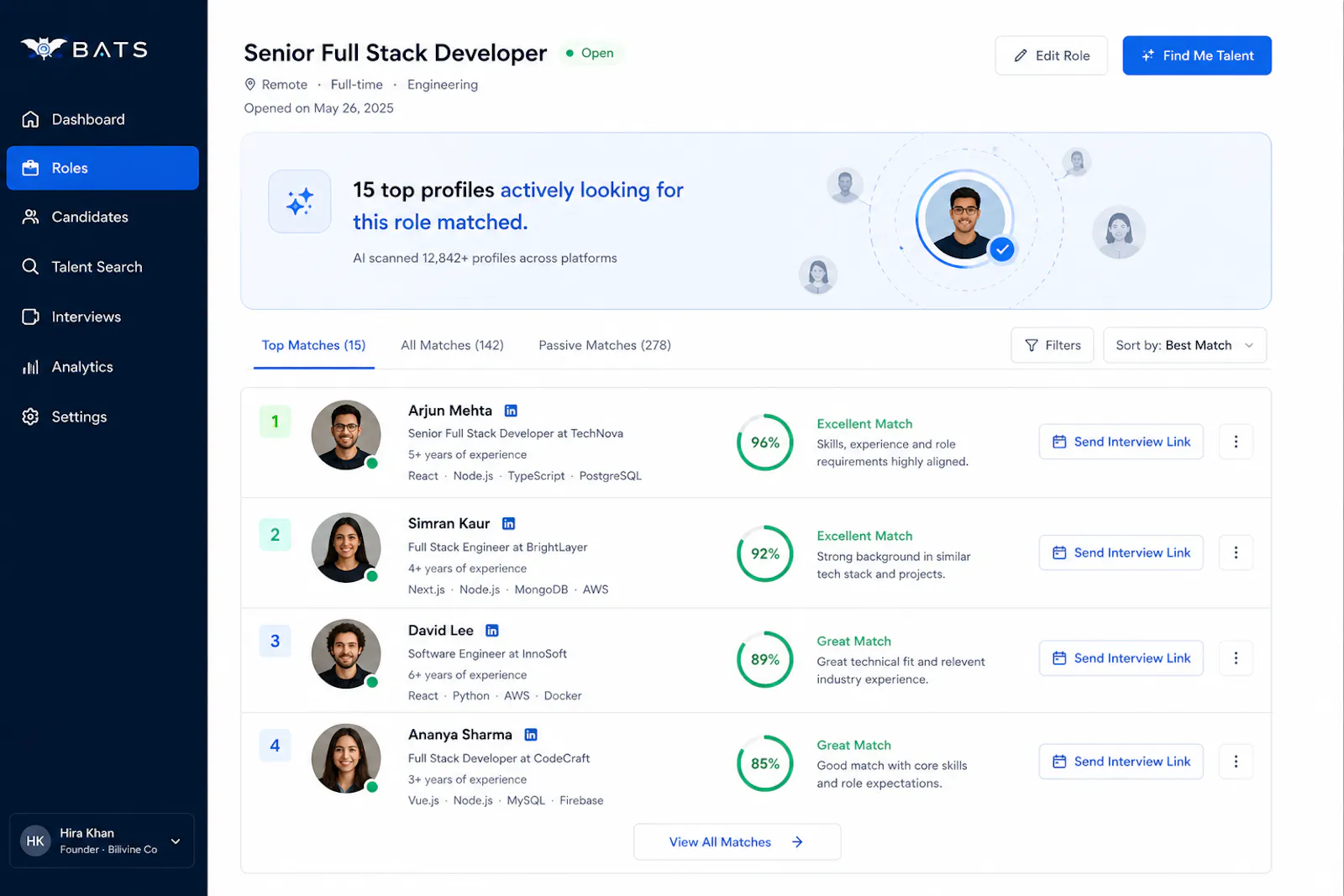Open Simran Kaur's LinkedIn profile icon
Image resolution: width=1344 pixels, height=896 pixels.
click(x=508, y=523)
